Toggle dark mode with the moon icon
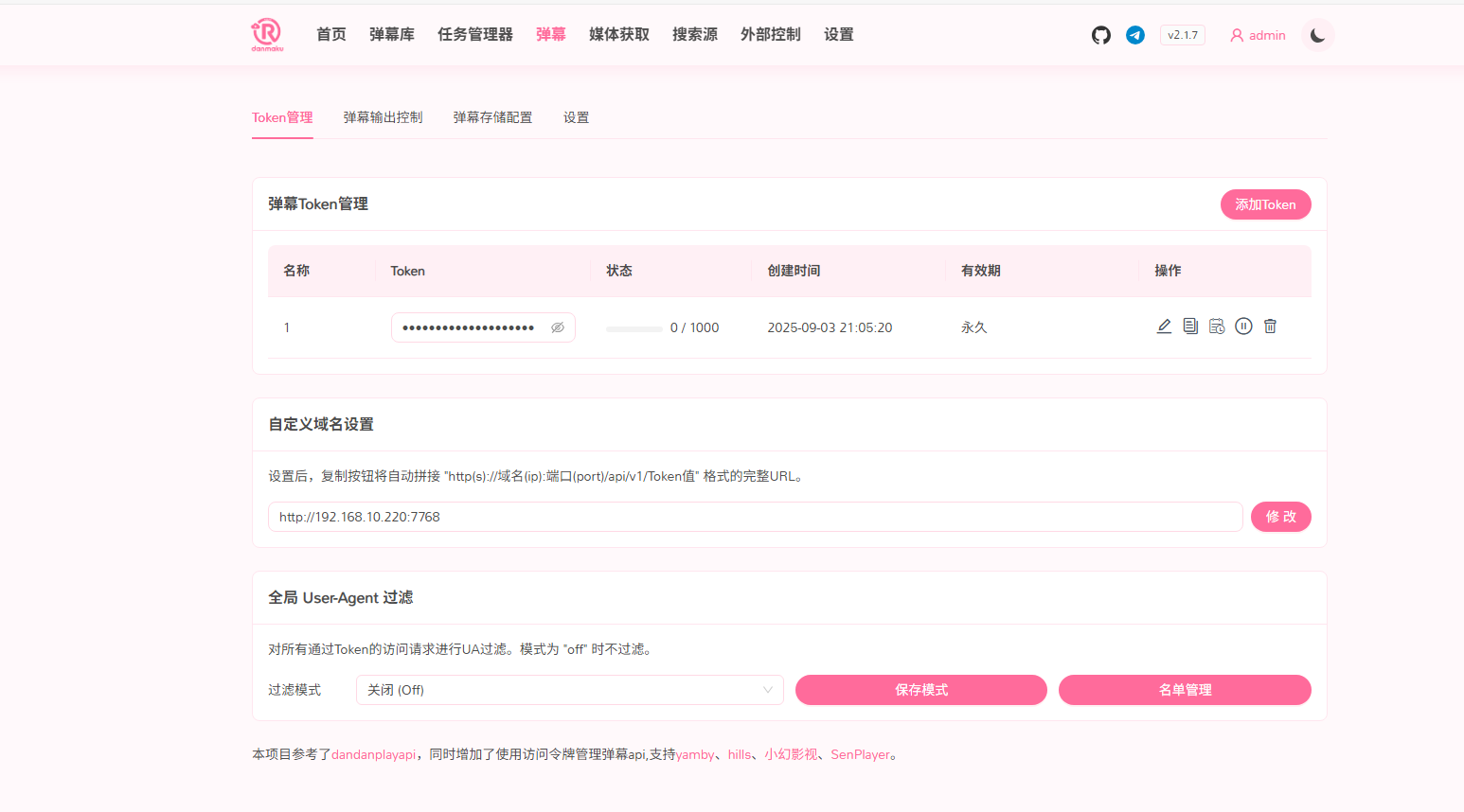Viewport: 1464px width, 812px height. [1317, 35]
